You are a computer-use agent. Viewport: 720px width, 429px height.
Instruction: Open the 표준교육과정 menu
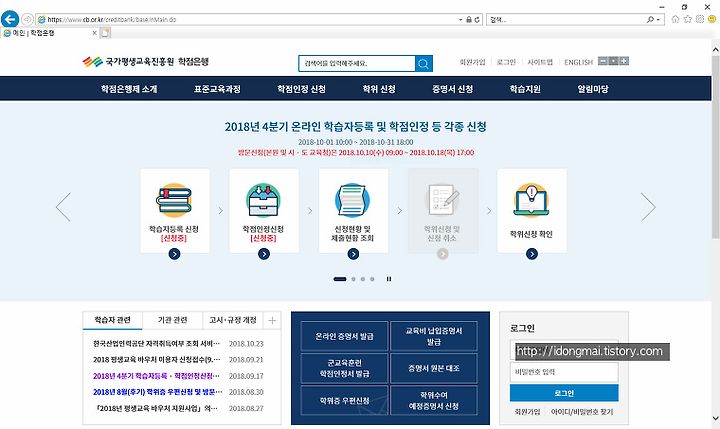pos(217,89)
